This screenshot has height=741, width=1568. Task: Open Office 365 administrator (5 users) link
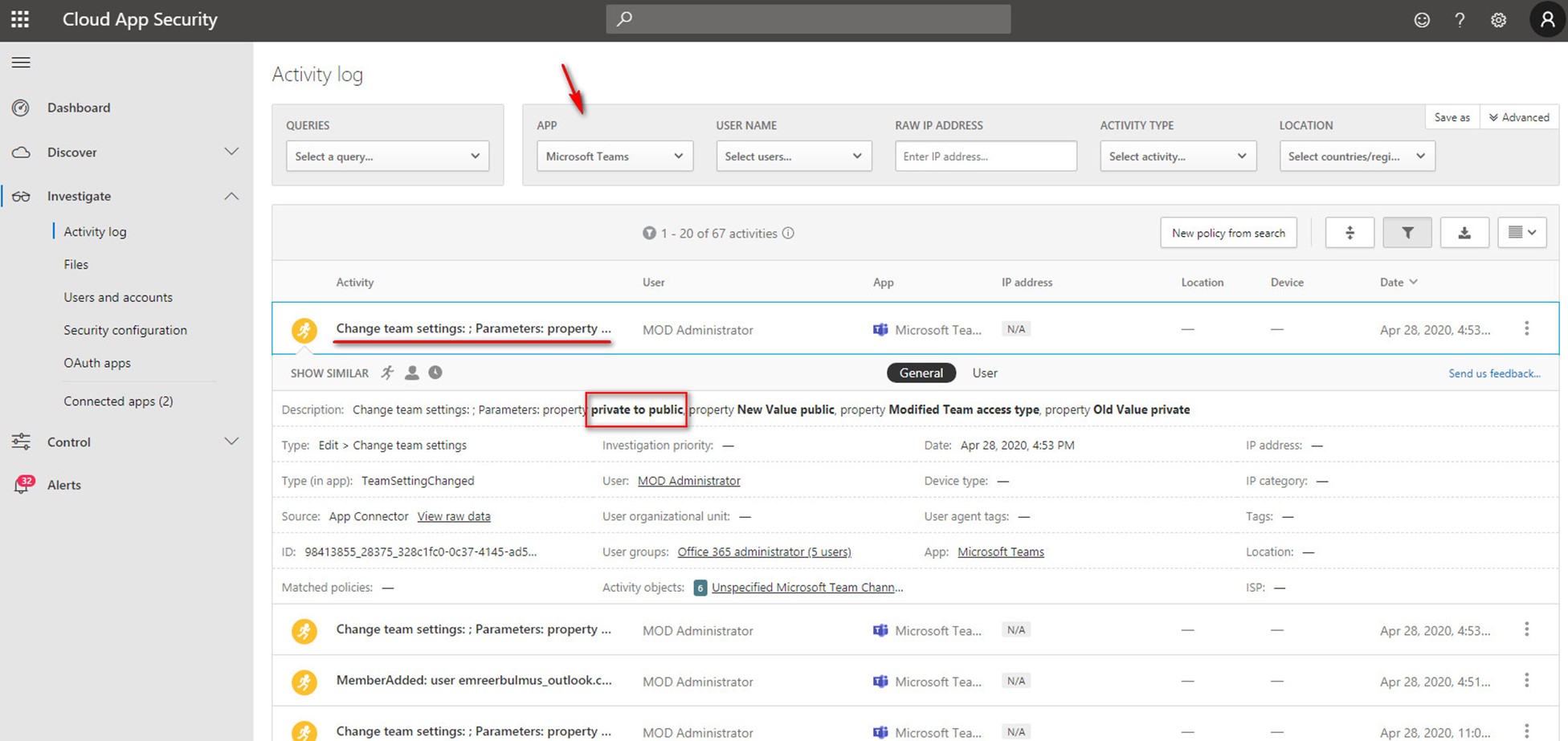[x=764, y=552]
